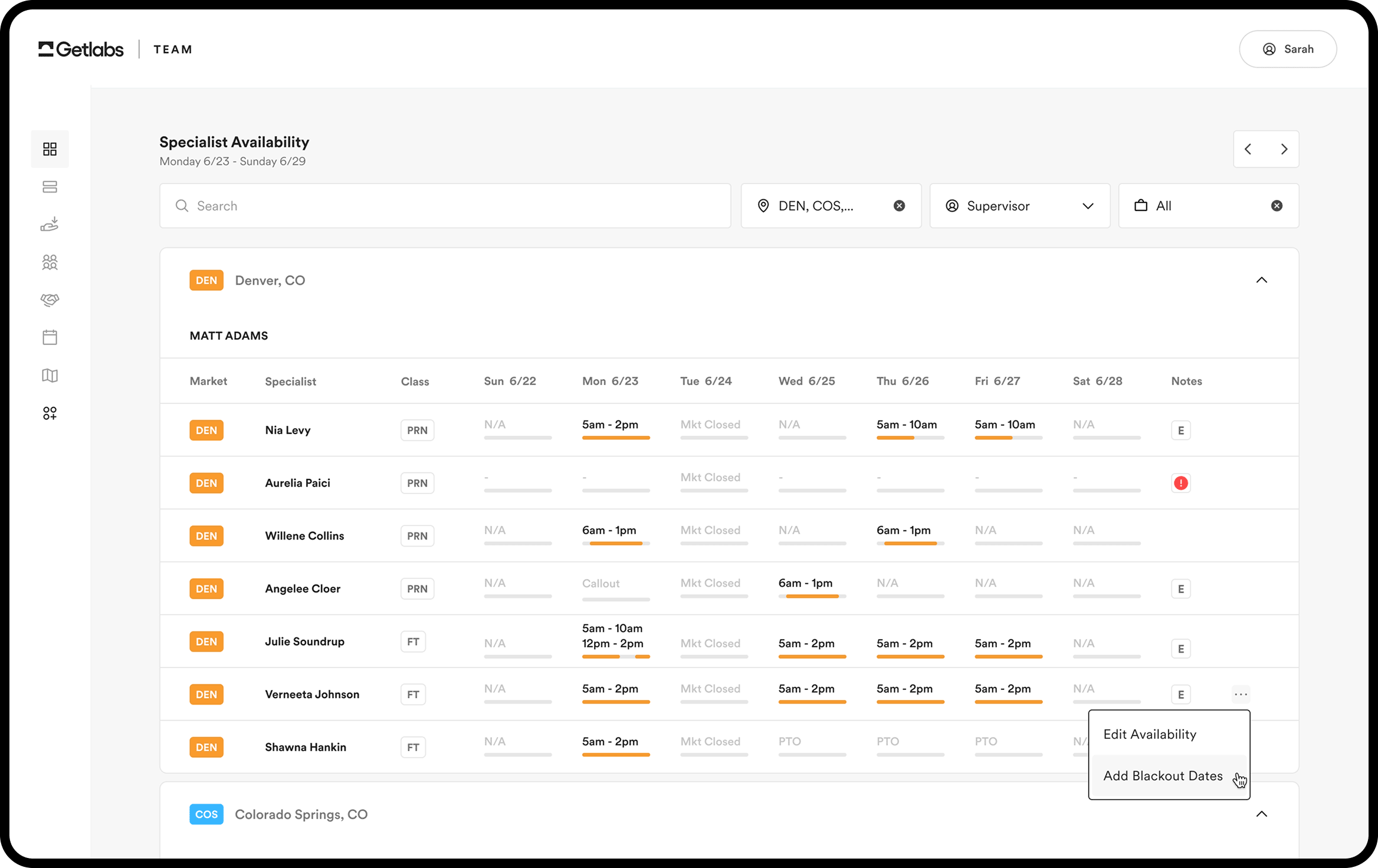Viewport: 1378px width, 868px height.
Task: Open the shapes-plus icon in sidebar
Action: point(50,413)
